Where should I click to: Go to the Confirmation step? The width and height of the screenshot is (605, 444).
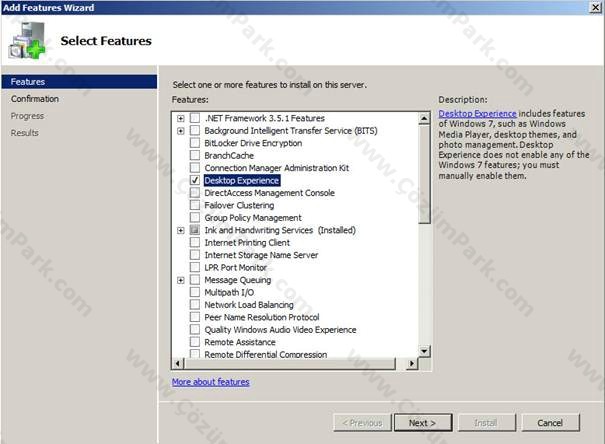[35, 99]
